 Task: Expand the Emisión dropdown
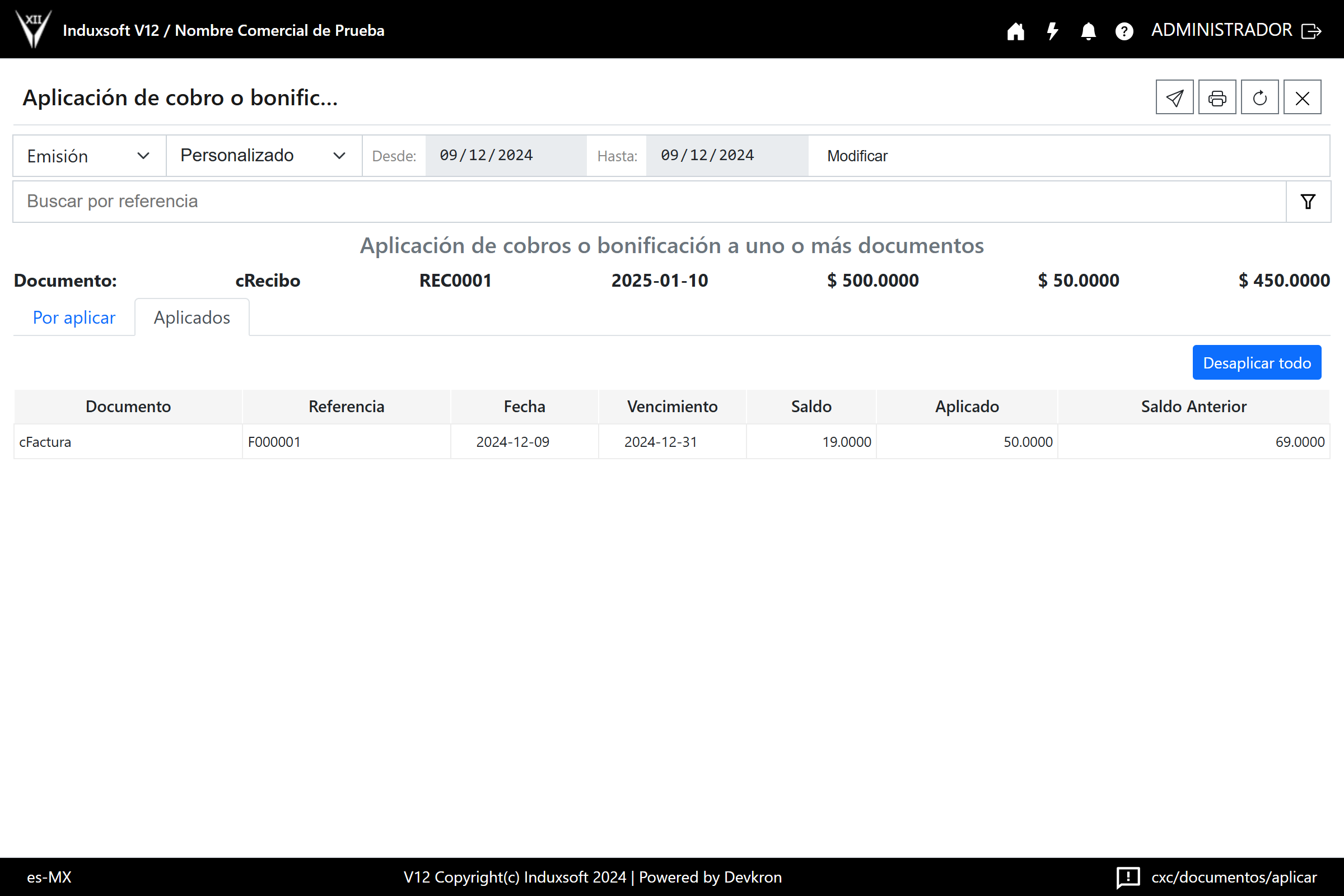89,156
